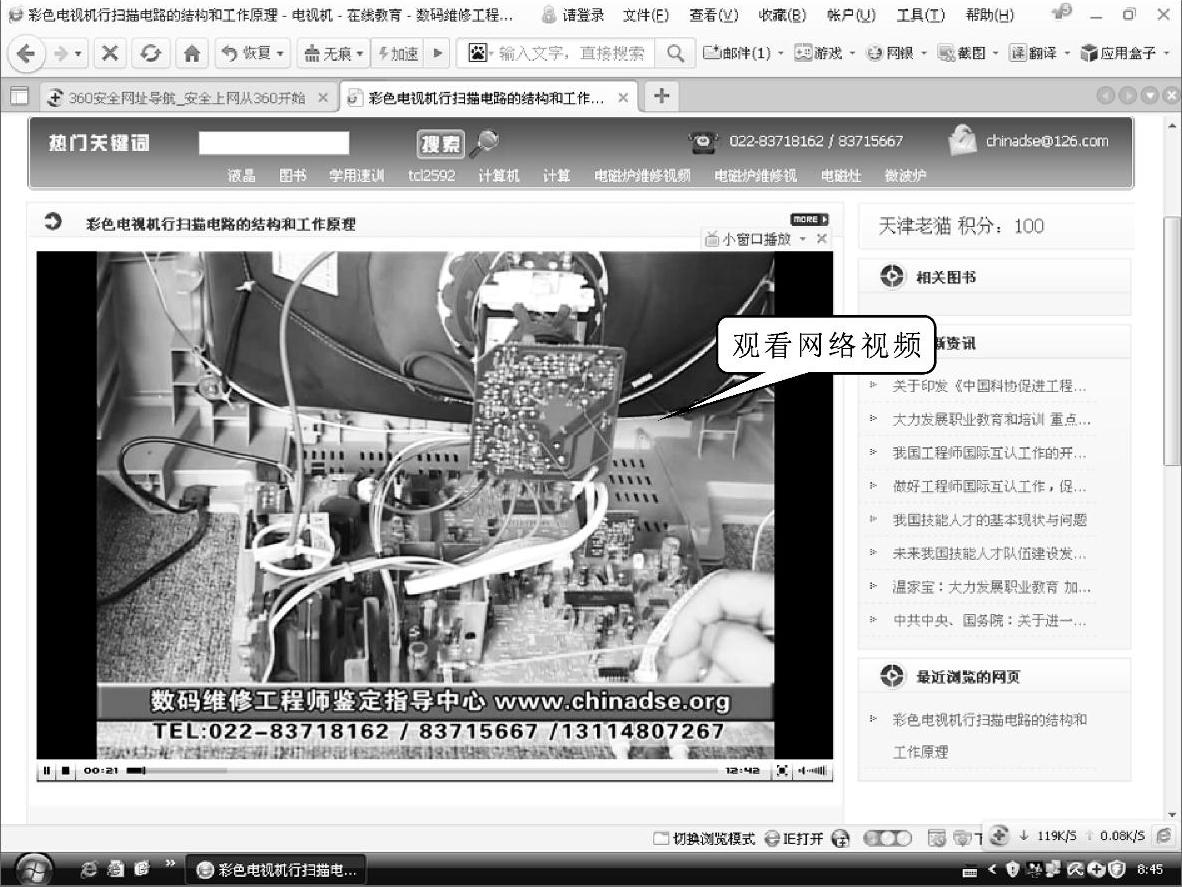Click the Internet Explorer quick launch icon

tap(88, 869)
